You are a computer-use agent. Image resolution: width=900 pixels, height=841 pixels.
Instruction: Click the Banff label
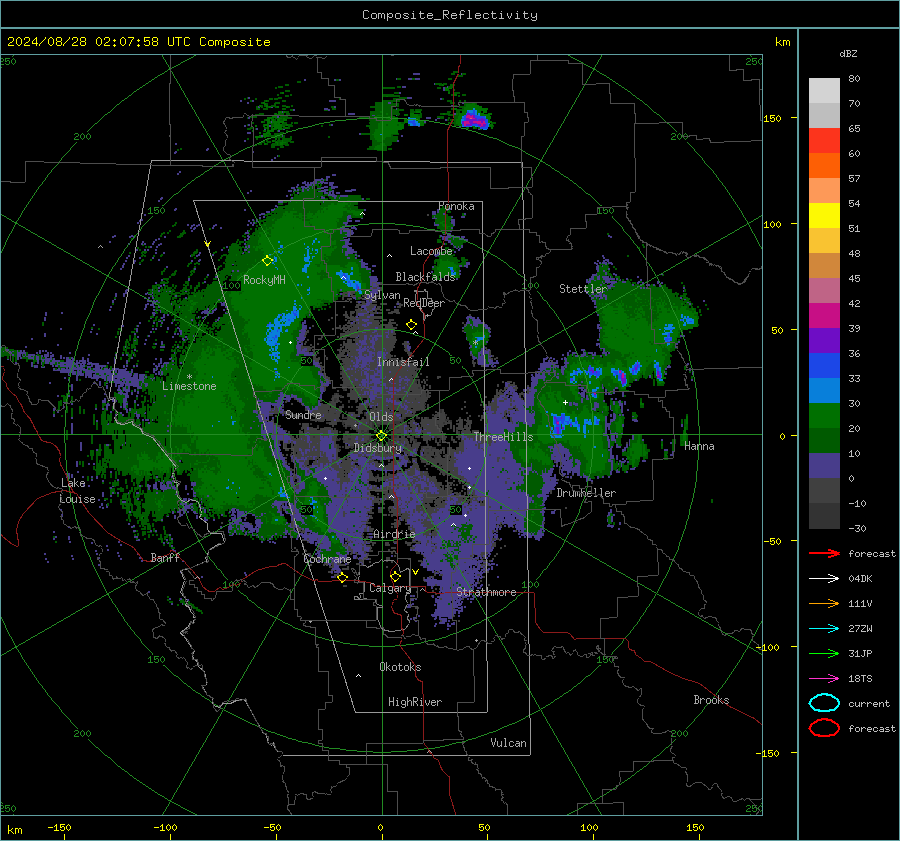point(165,557)
